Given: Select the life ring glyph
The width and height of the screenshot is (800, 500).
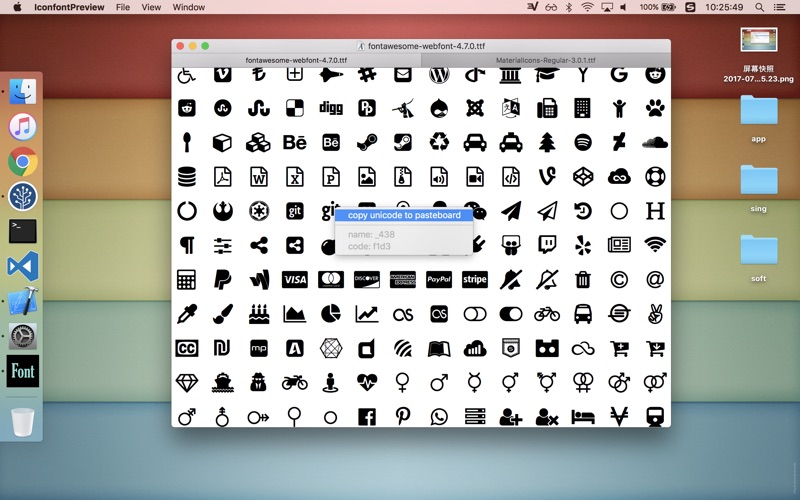Looking at the screenshot, I should pyautogui.click(x=655, y=177).
